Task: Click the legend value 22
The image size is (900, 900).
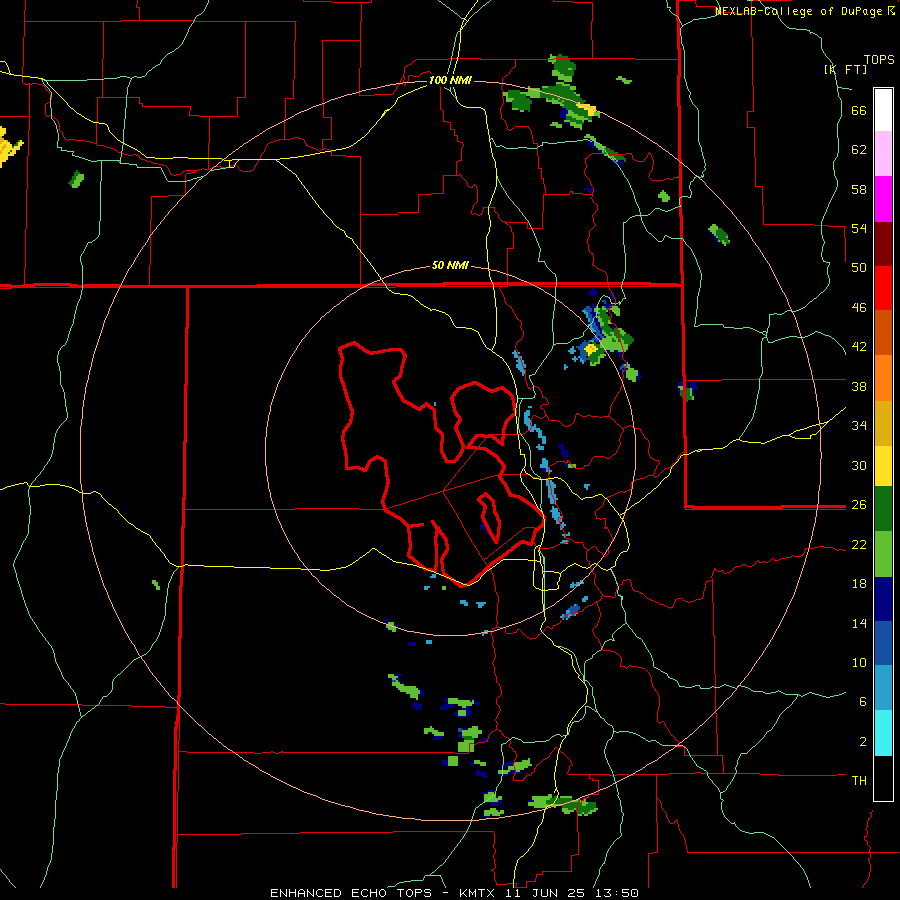Action: (859, 544)
